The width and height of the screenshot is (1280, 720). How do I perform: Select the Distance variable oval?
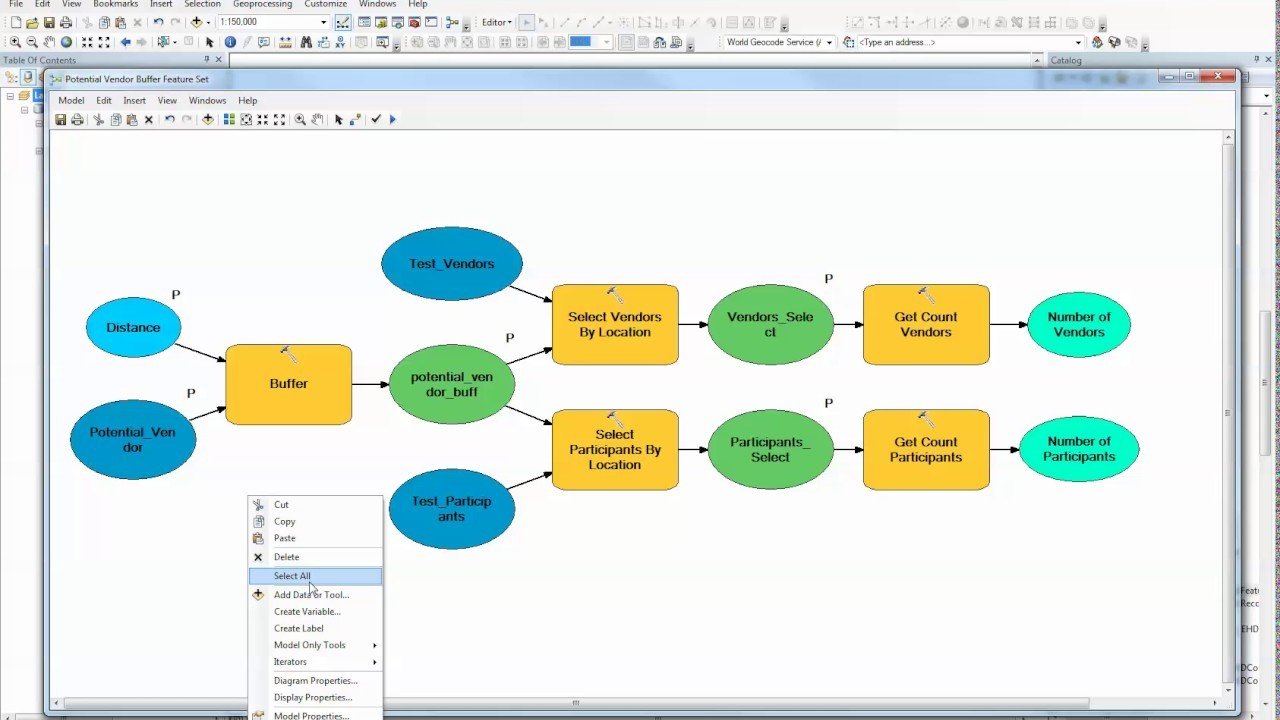click(x=133, y=327)
